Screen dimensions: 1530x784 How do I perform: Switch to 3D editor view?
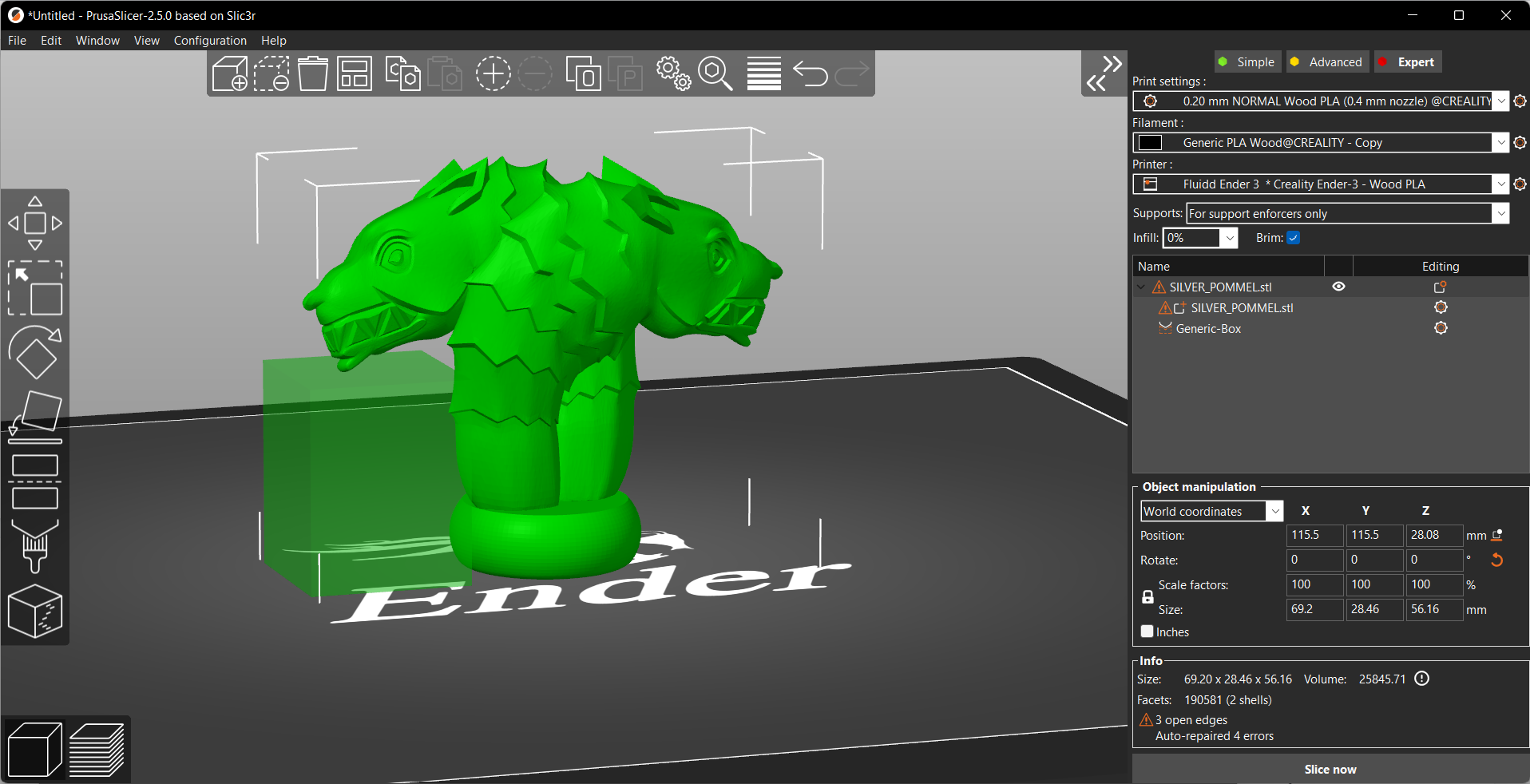(35, 749)
